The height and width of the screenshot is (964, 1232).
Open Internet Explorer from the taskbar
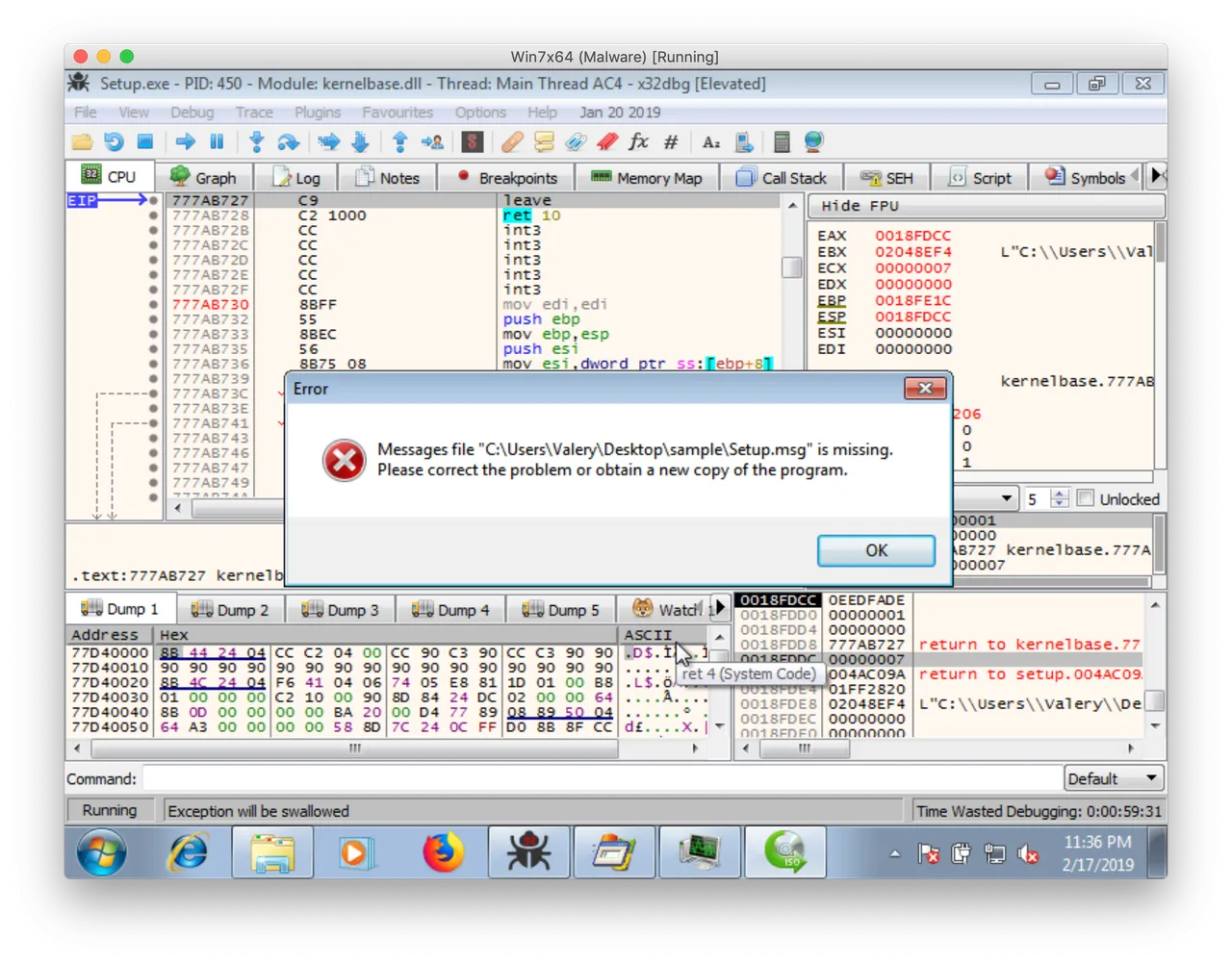coord(189,852)
